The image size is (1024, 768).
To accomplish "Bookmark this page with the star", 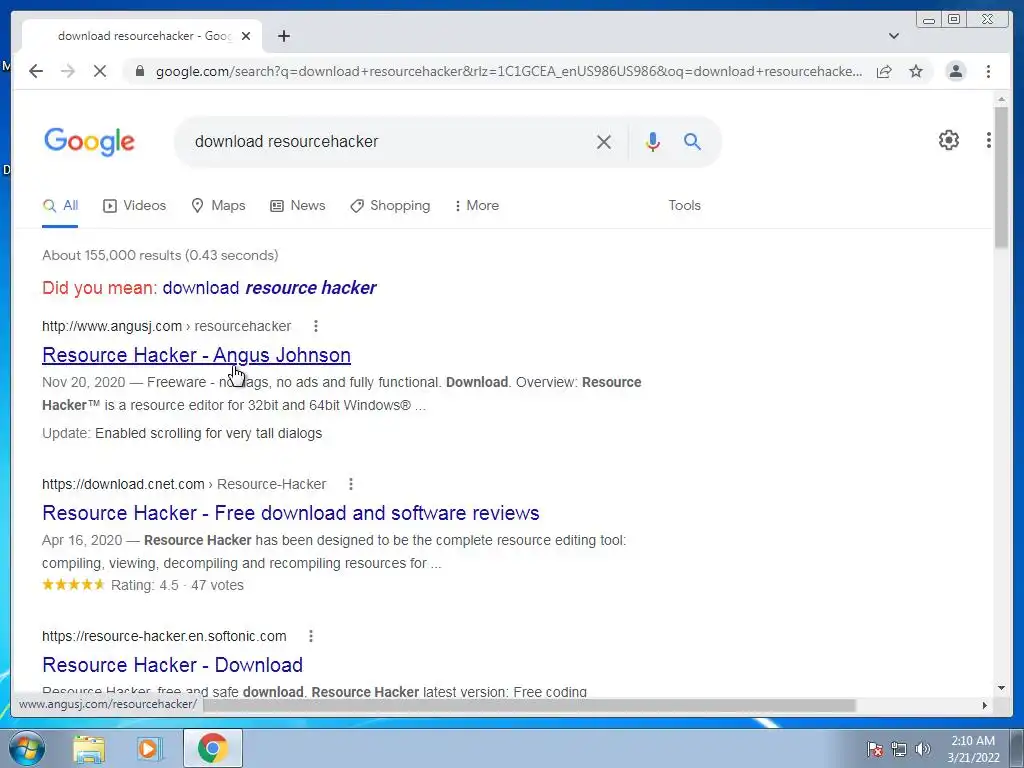I will 916,71.
